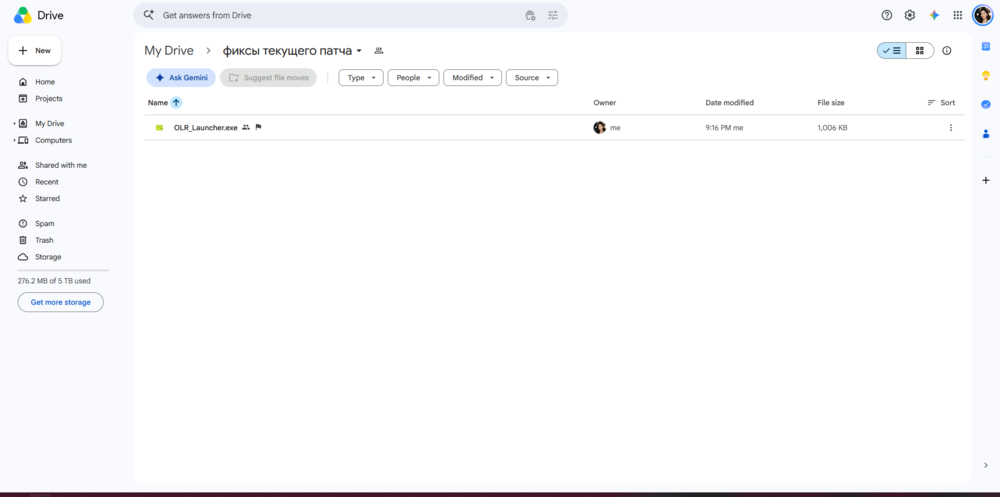This screenshot has height=497, width=1000.
Task: Open Contacts side panel
Action: [985, 133]
